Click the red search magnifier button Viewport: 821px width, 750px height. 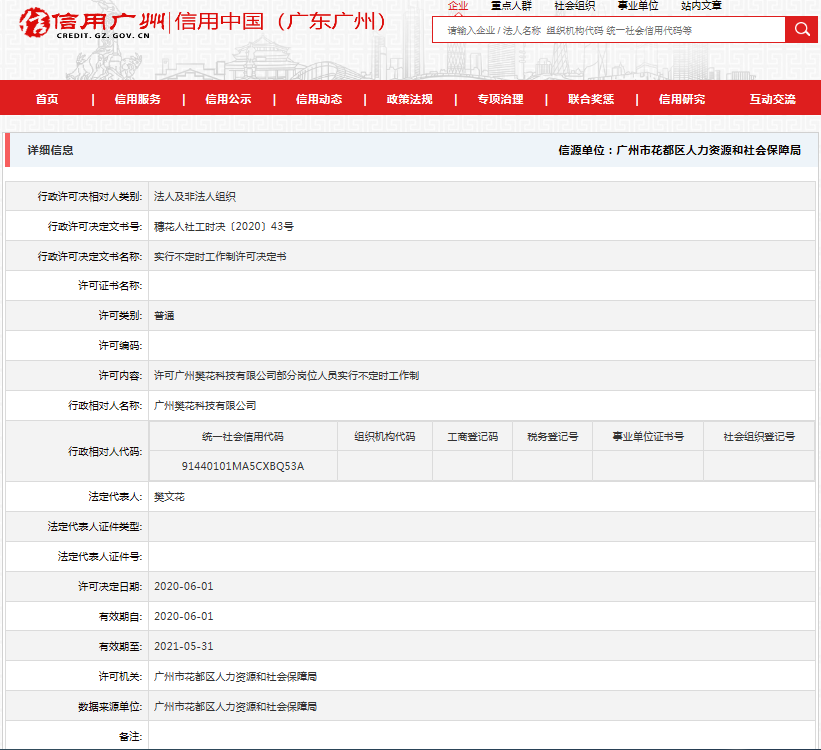click(x=801, y=30)
